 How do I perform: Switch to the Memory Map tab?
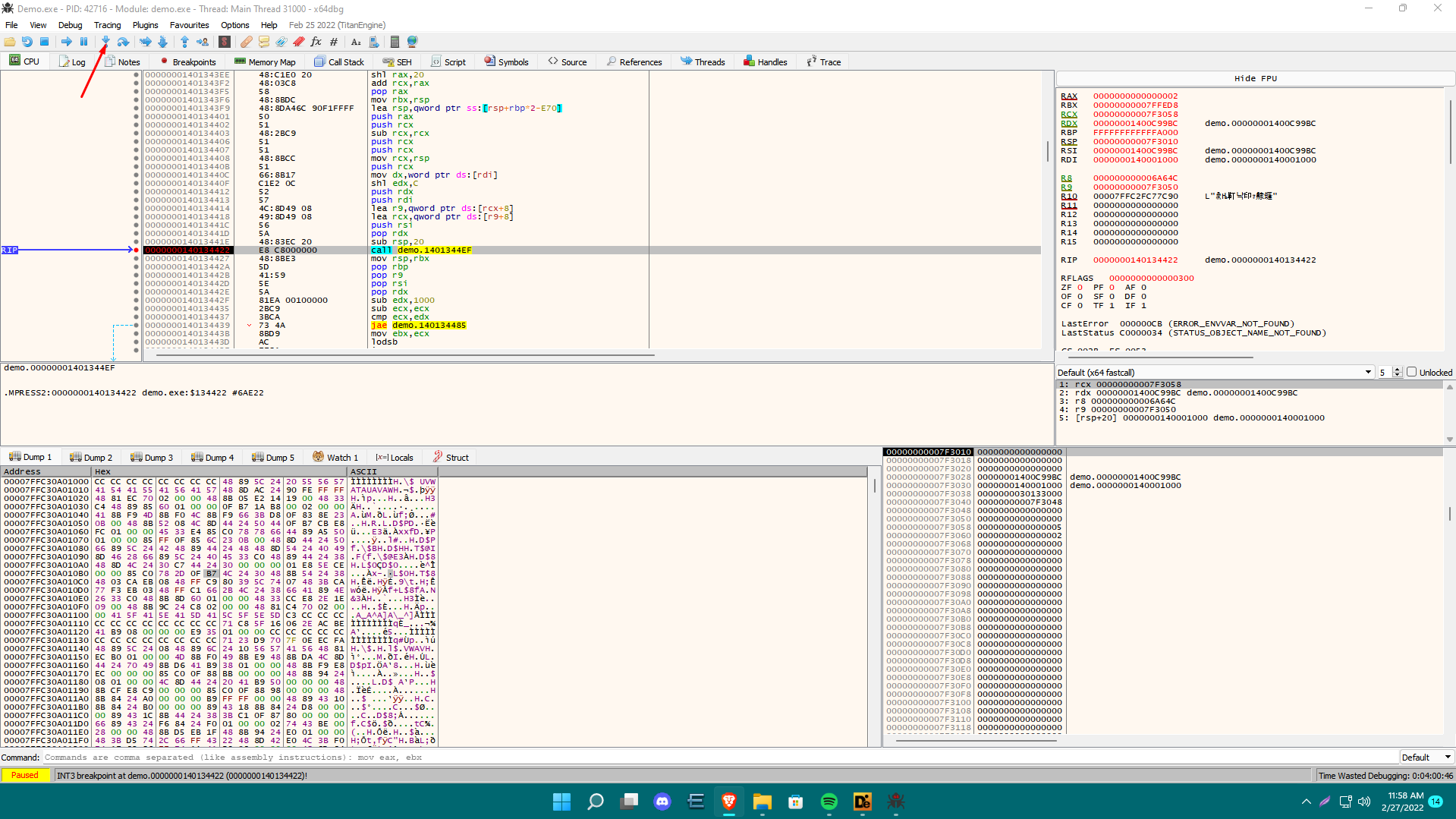tap(265, 61)
